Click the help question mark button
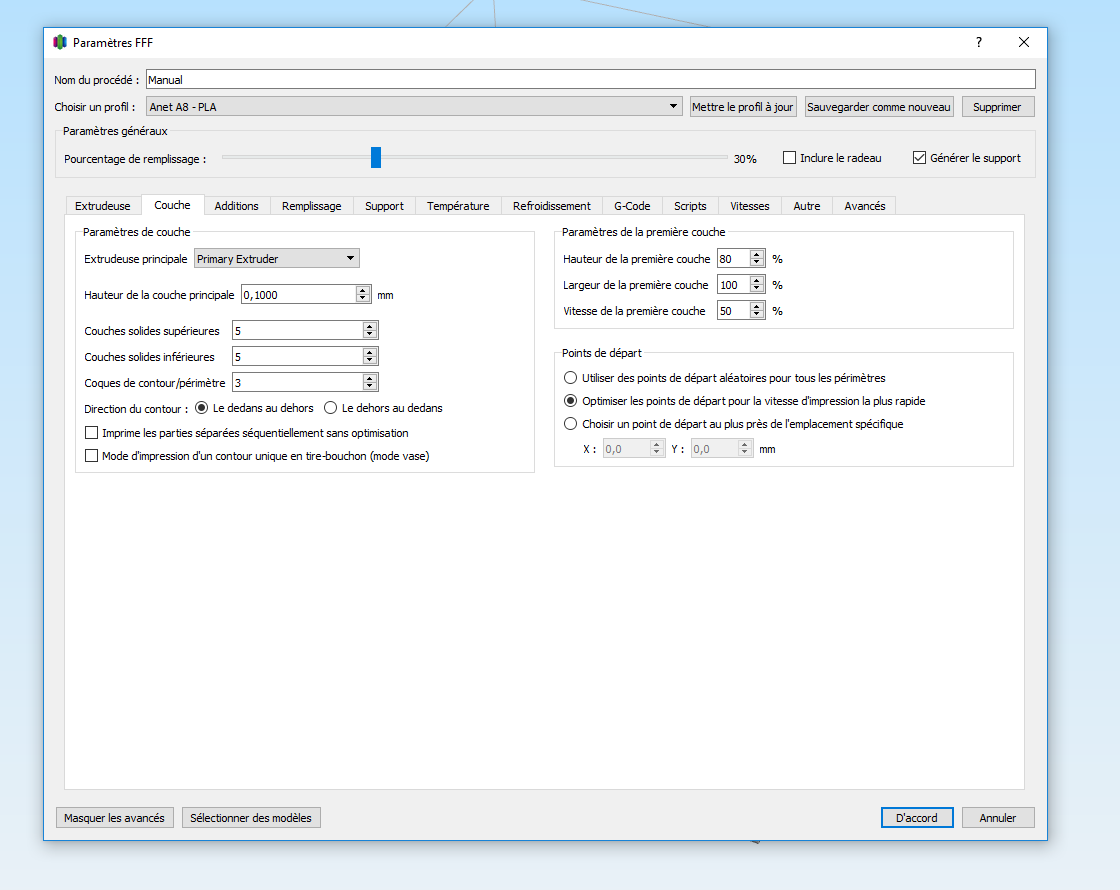This screenshot has height=890, width=1120. coord(979,42)
